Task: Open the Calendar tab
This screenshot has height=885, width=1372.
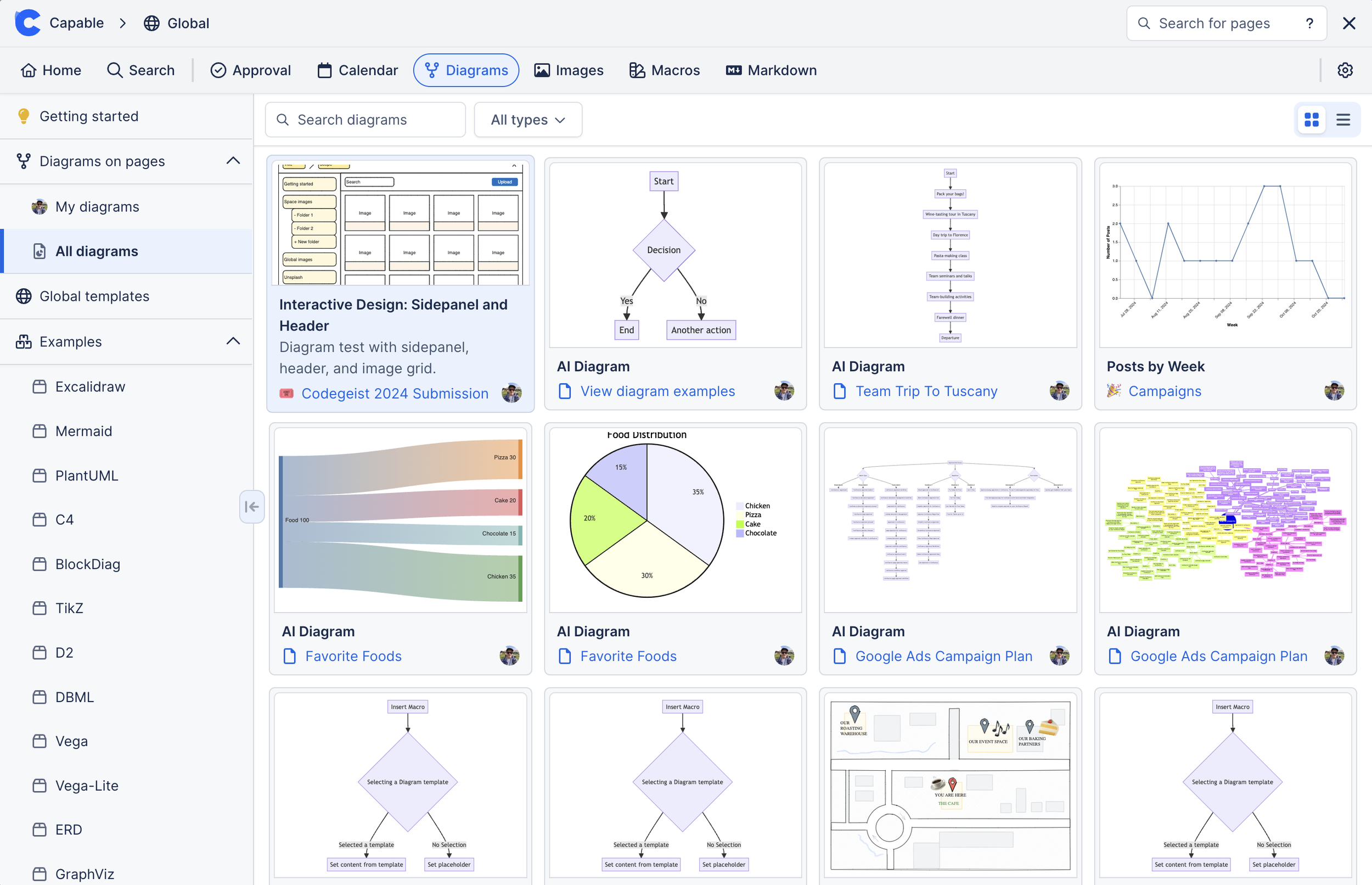Action: 358,70
